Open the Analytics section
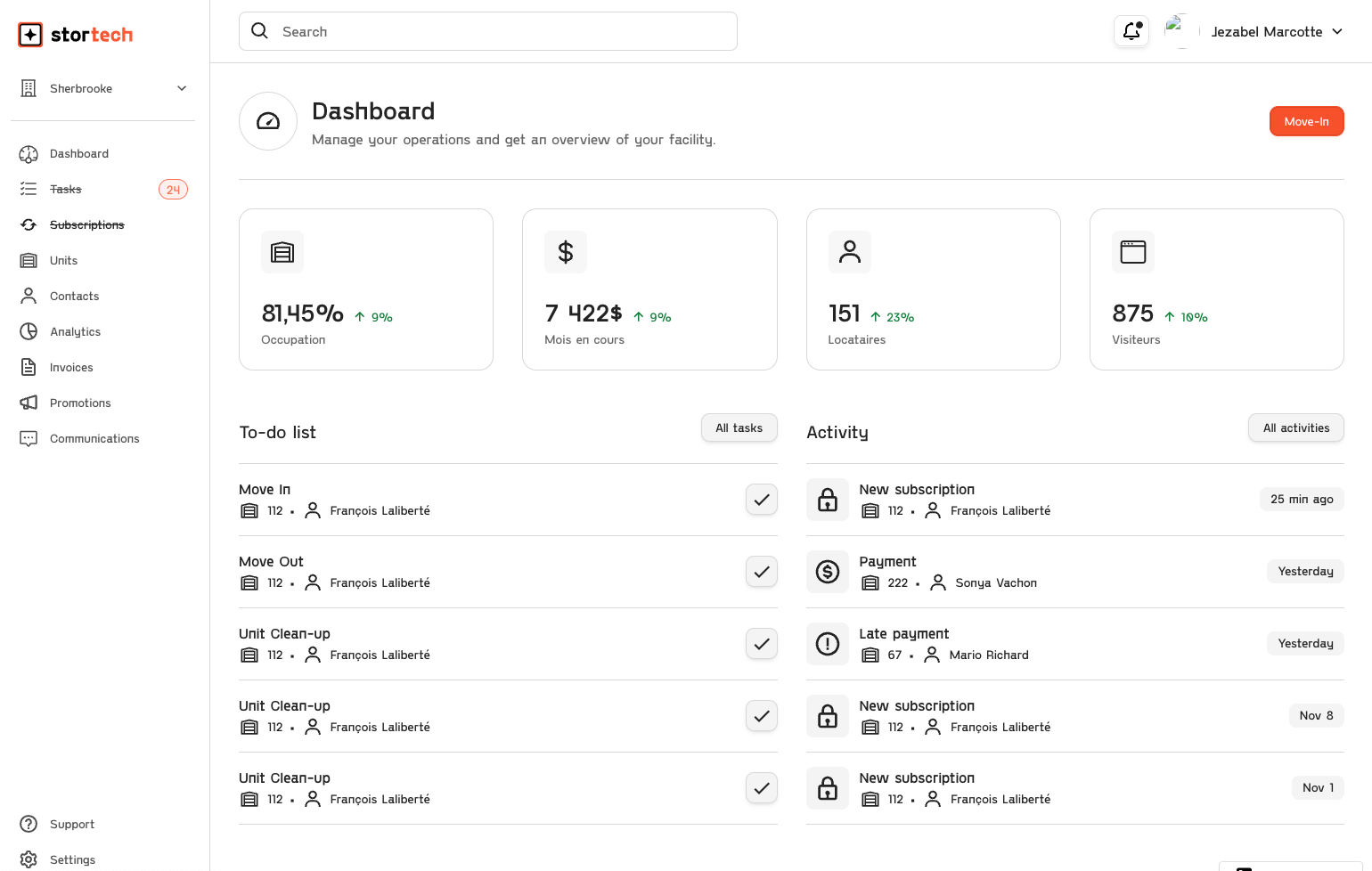1372x871 pixels. click(75, 331)
